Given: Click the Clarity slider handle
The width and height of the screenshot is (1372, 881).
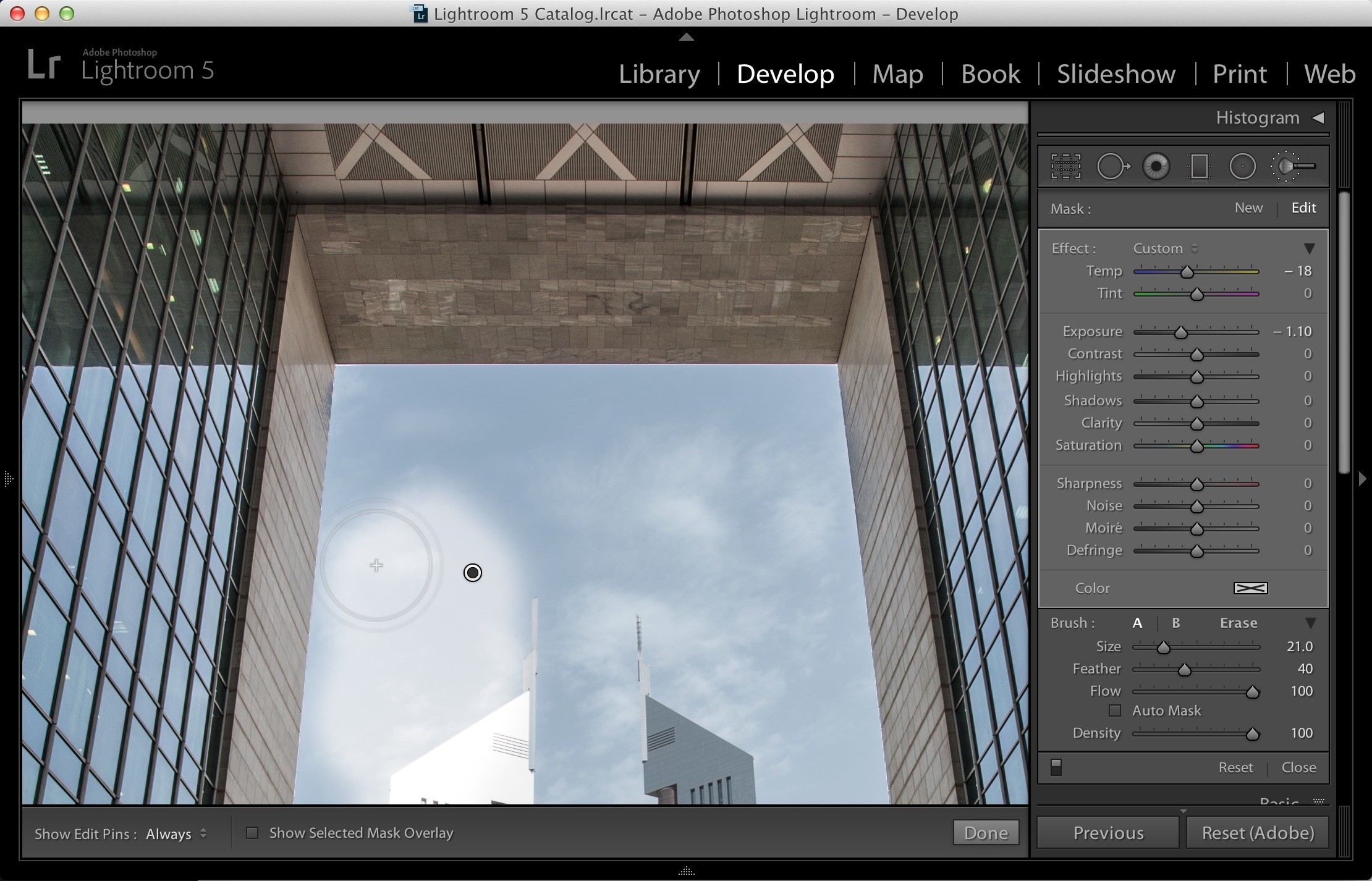Looking at the screenshot, I should click(x=1196, y=424).
